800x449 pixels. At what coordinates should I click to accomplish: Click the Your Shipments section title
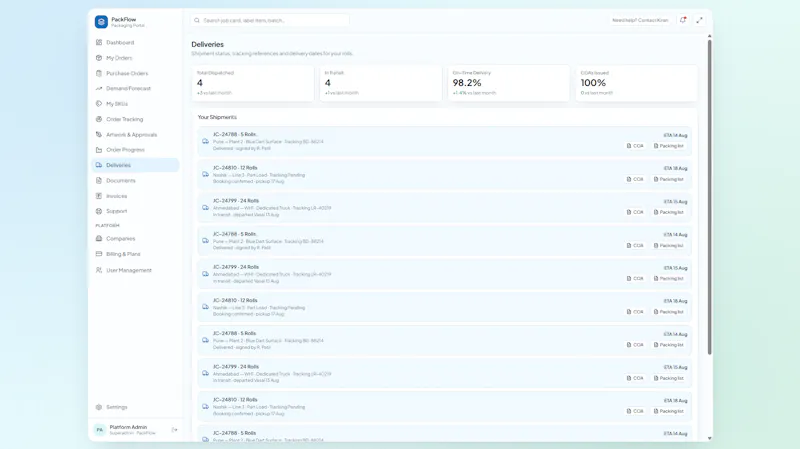(x=217, y=117)
